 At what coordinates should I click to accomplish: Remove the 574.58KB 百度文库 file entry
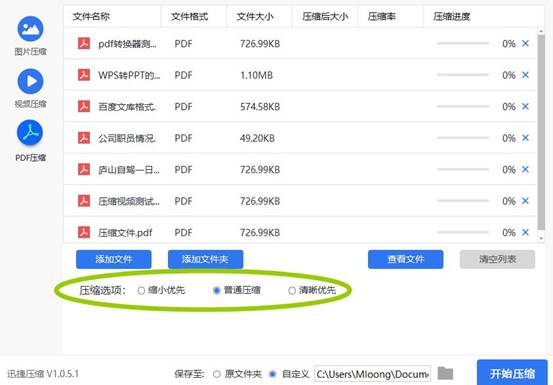525,106
